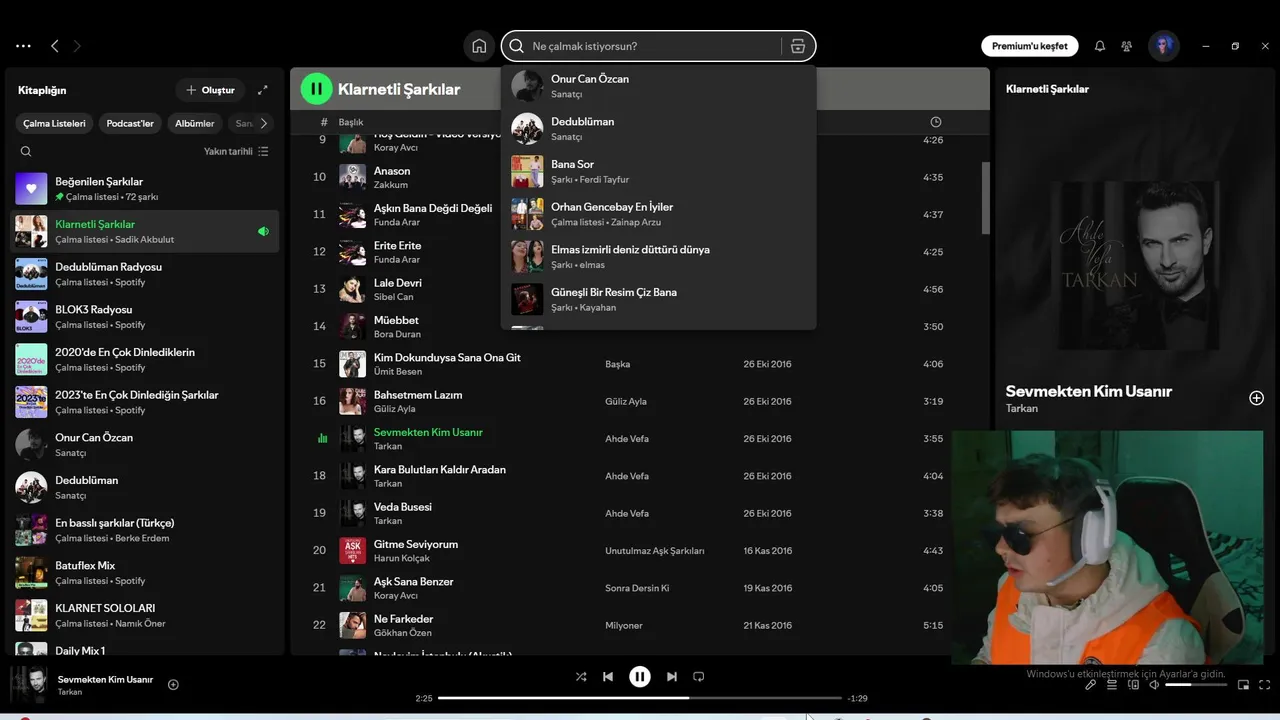
Task: Click Premium'u keşfet button
Action: [1030, 46]
